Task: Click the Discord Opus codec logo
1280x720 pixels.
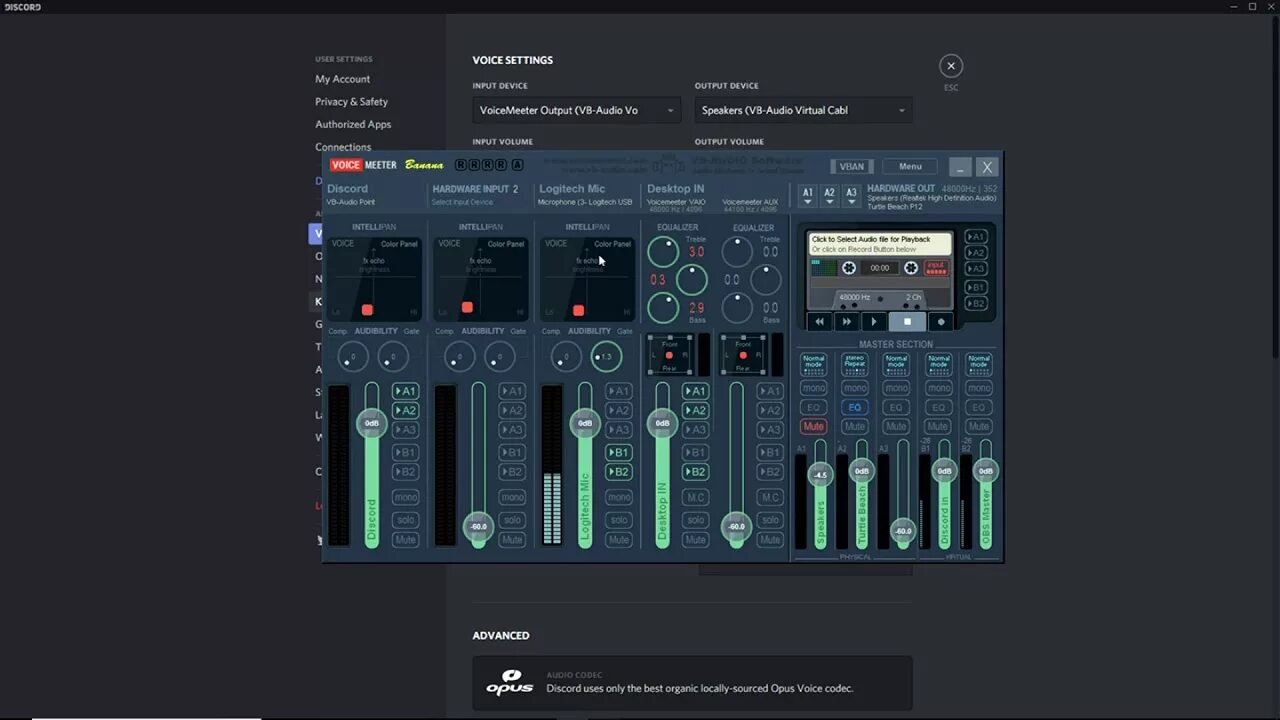Action: [509, 683]
